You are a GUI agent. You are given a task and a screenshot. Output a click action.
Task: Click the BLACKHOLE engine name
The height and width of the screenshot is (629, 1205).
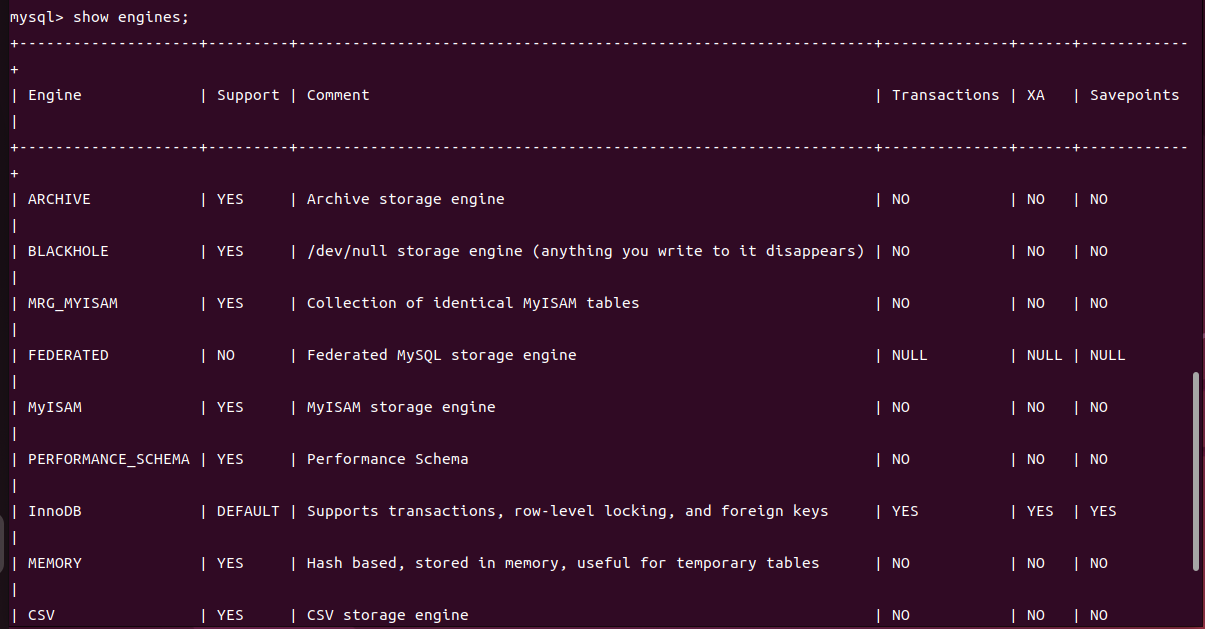coord(68,251)
